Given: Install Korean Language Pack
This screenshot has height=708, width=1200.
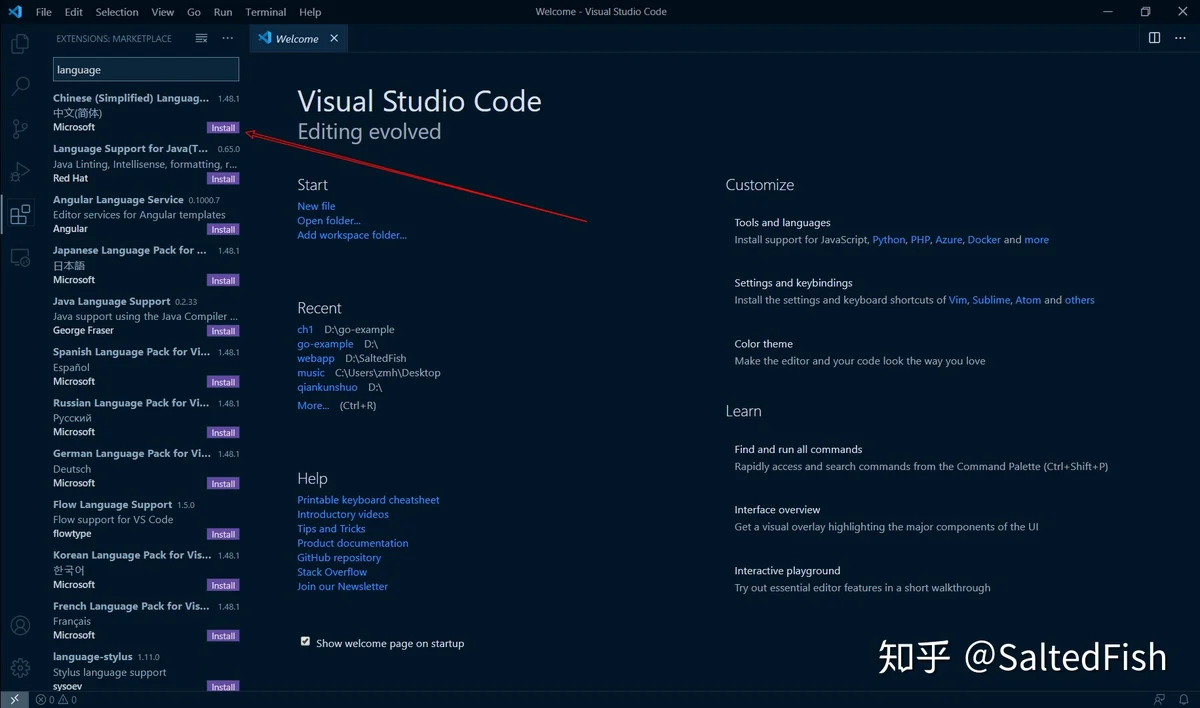Looking at the screenshot, I should point(223,585).
